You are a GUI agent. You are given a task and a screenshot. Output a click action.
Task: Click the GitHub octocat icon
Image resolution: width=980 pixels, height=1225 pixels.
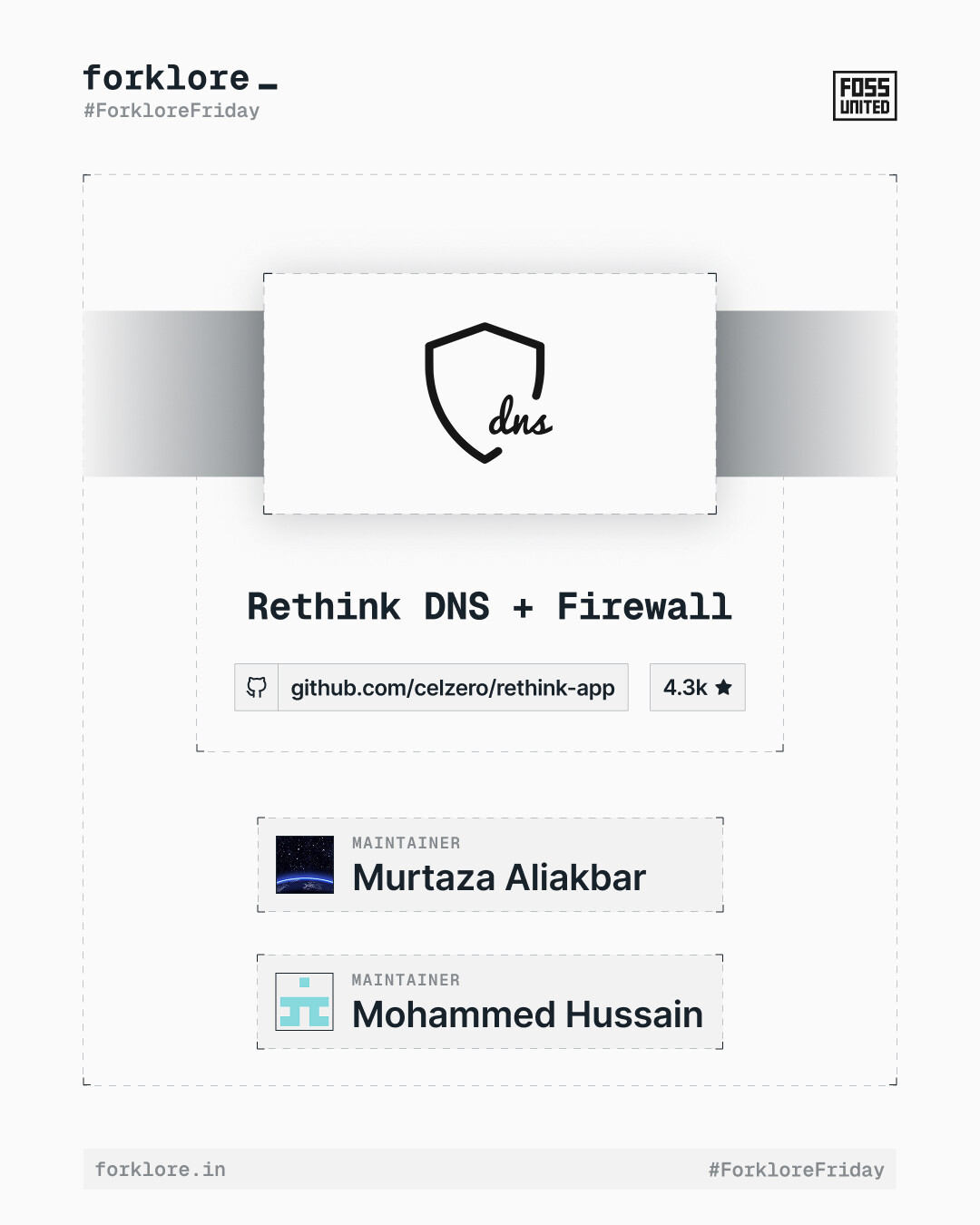[x=257, y=687]
